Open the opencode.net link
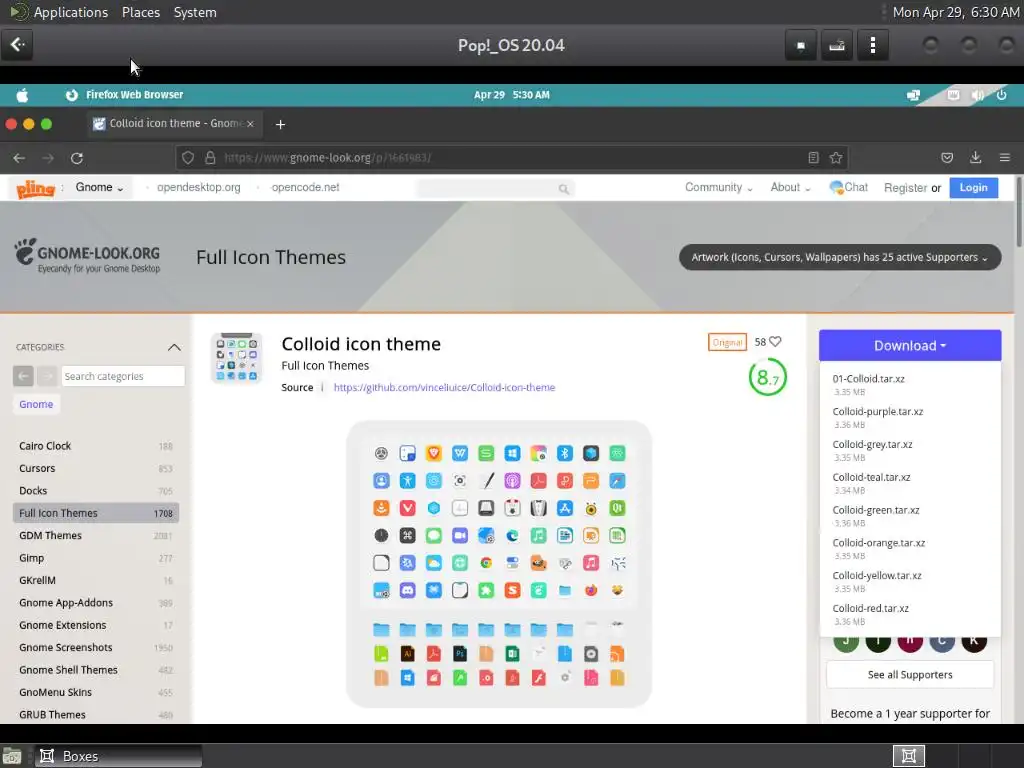The width and height of the screenshot is (1024, 768). click(305, 187)
